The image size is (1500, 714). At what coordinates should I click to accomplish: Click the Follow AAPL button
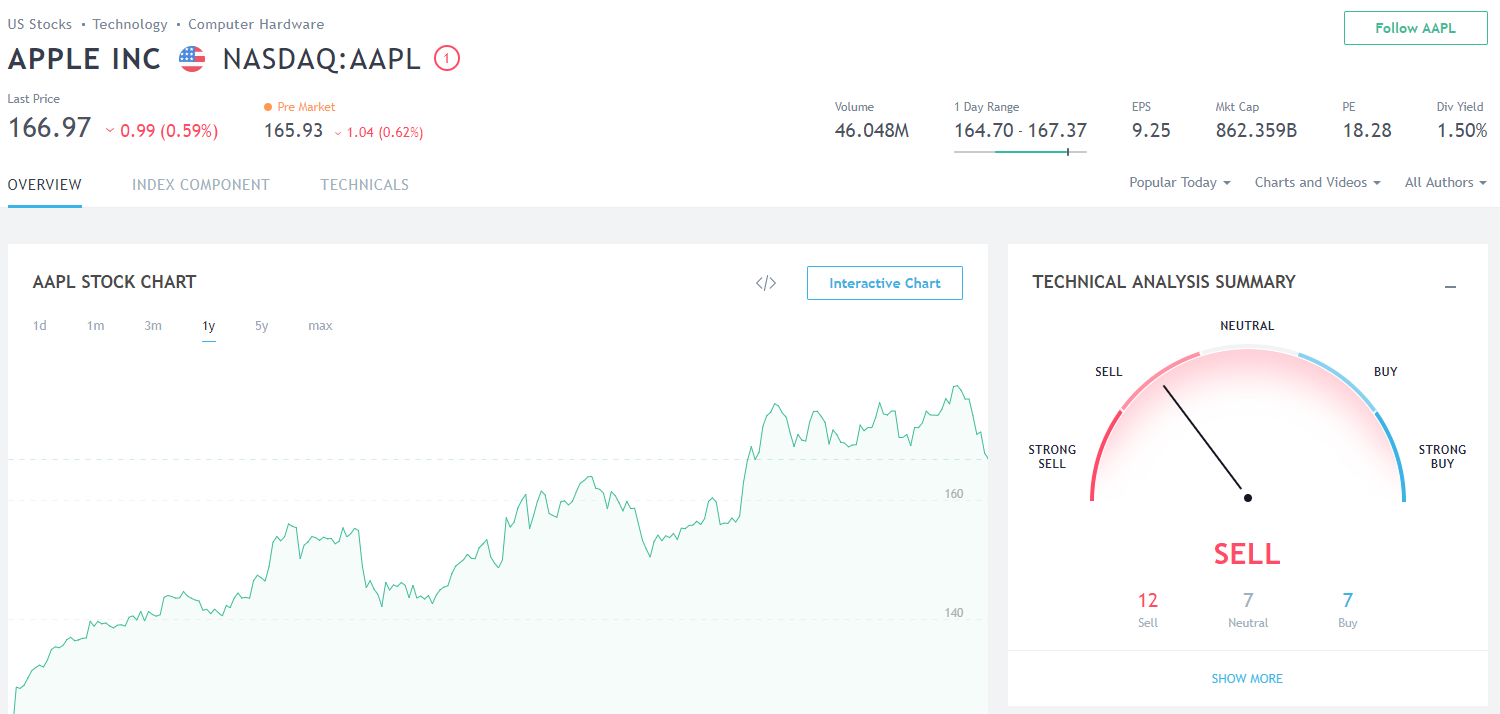point(1415,28)
